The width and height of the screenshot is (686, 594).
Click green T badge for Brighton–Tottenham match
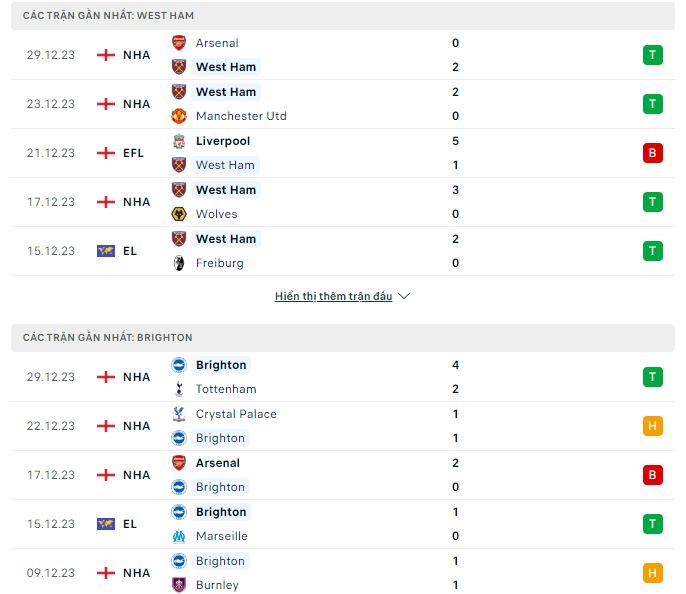(653, 377)
